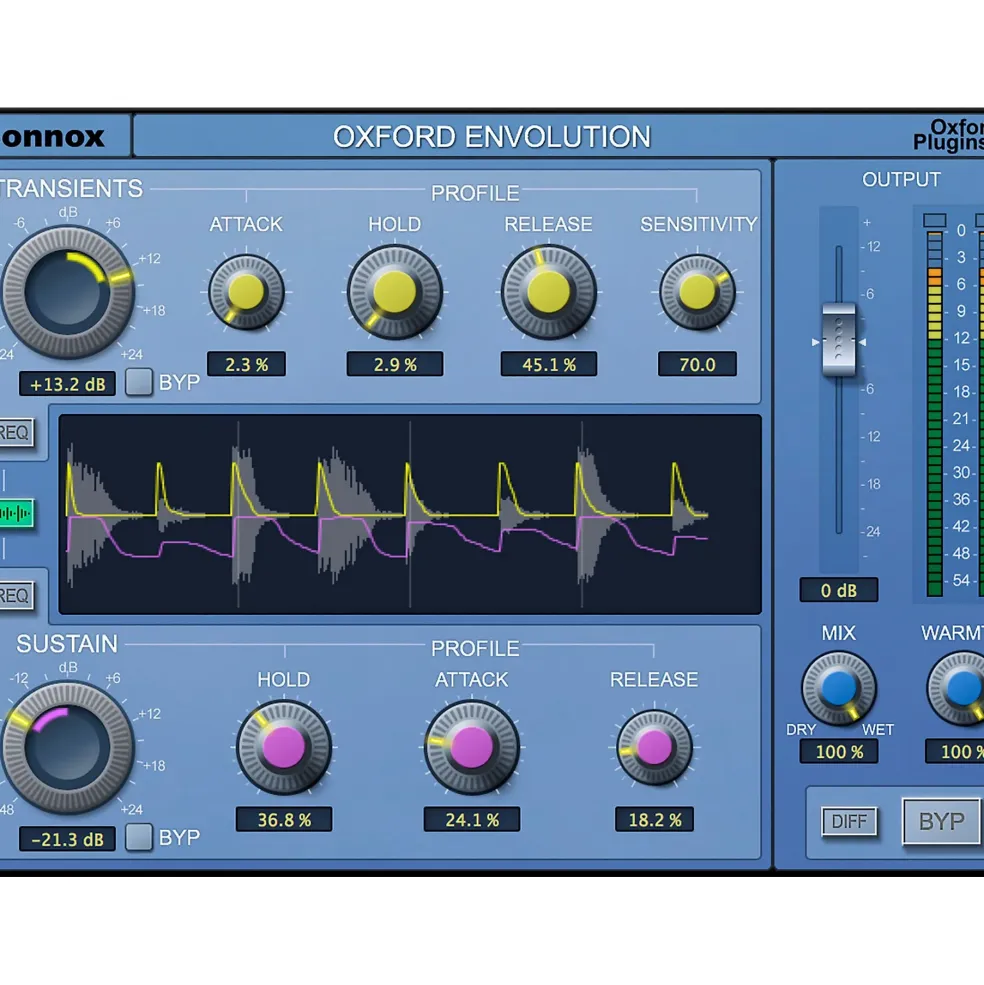
Task: Select the Mix 100 % value field
Action: (839, 751)
